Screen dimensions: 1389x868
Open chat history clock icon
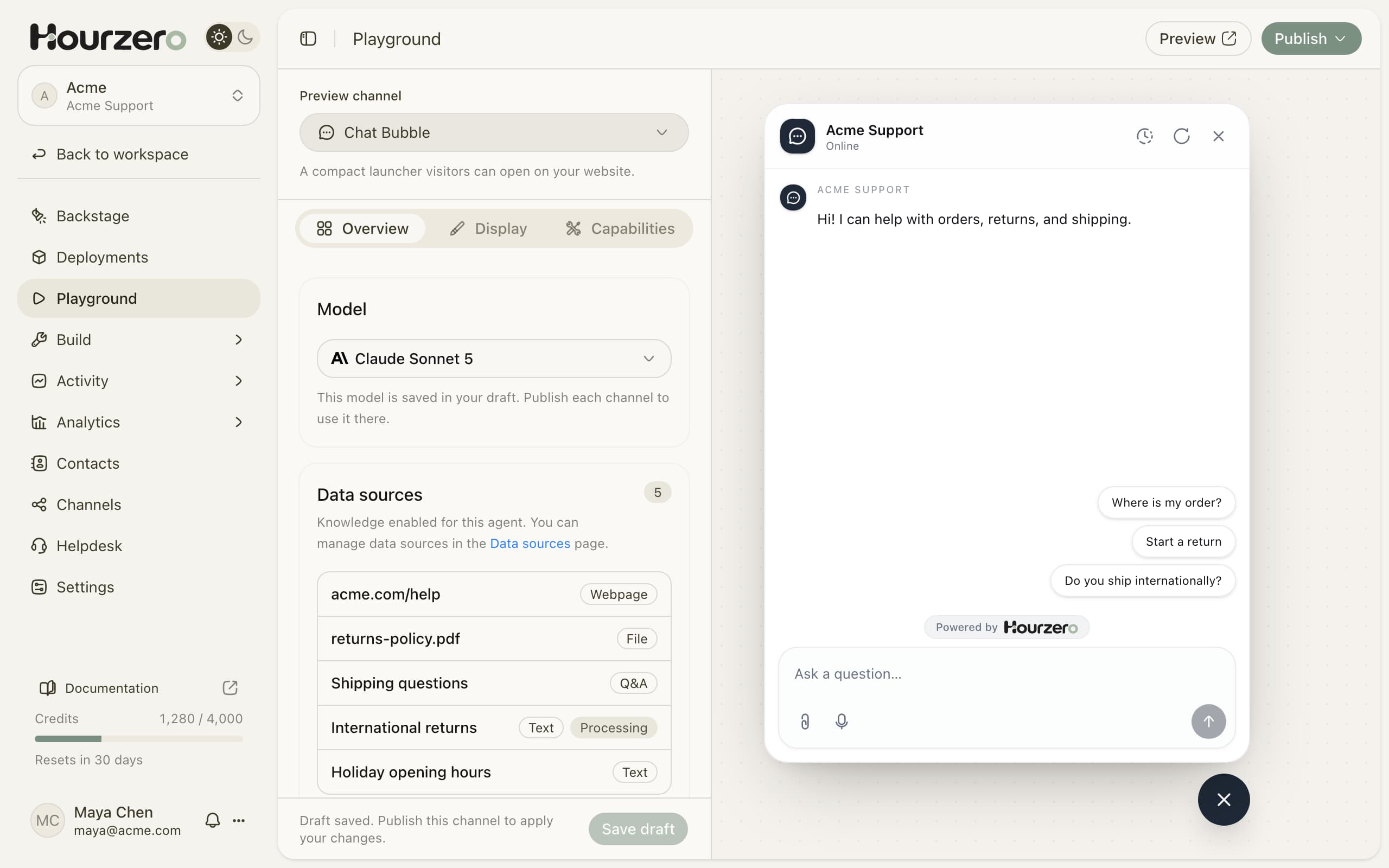(1144, 136)
